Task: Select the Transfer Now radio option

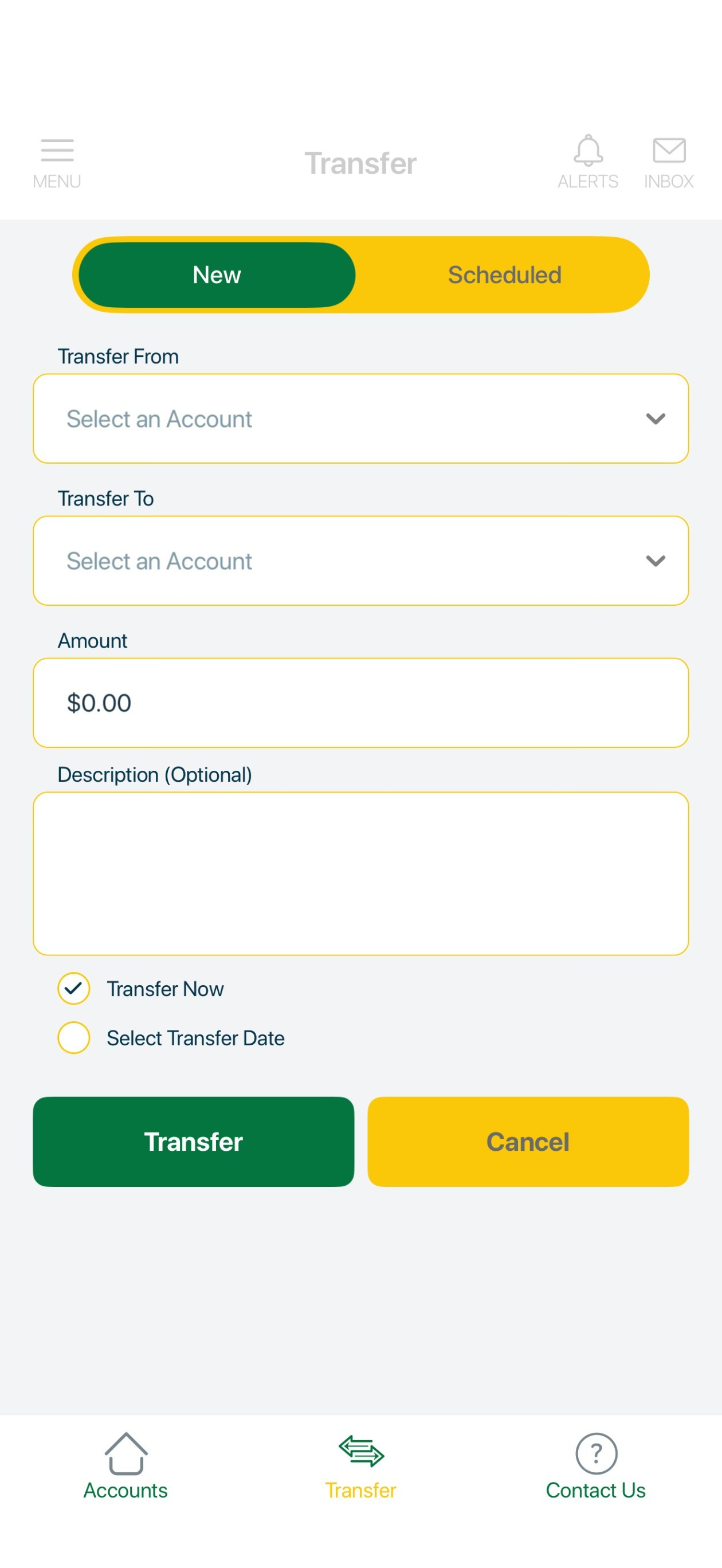Action: (x=74, y=988)
